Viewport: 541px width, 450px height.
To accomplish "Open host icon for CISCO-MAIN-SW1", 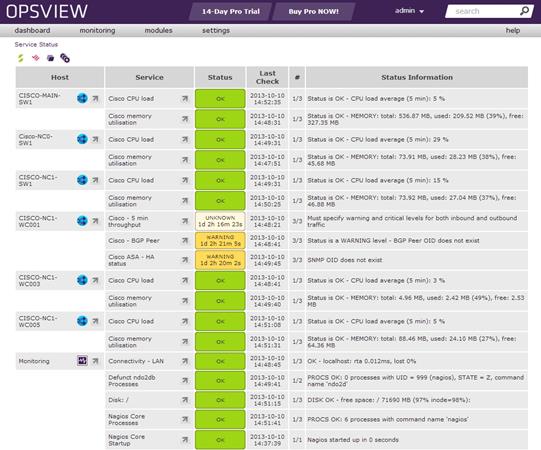I will click(x=82, y=98).
